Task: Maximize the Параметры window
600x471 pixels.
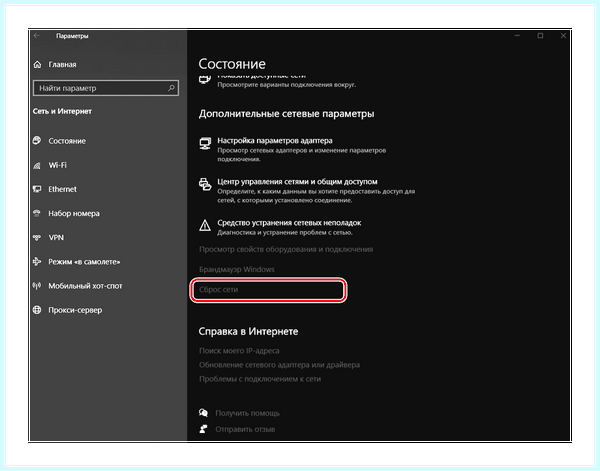Action: [540, 36]
